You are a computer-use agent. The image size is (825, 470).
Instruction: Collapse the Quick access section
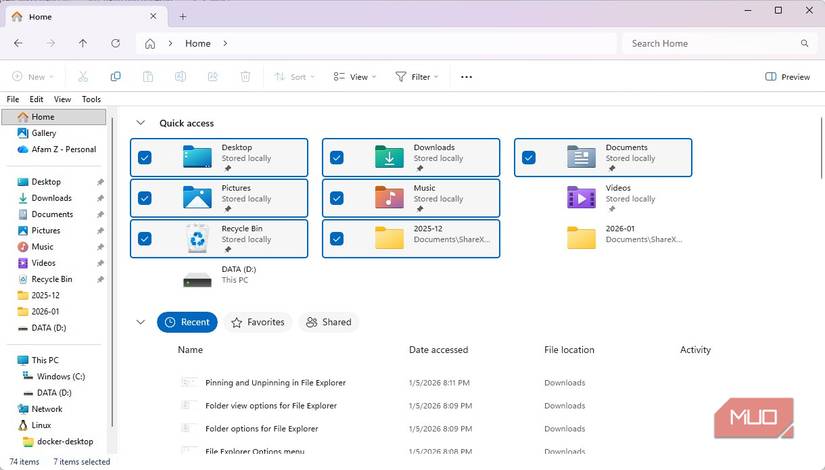pyautogui.click(x=140, y=123)
